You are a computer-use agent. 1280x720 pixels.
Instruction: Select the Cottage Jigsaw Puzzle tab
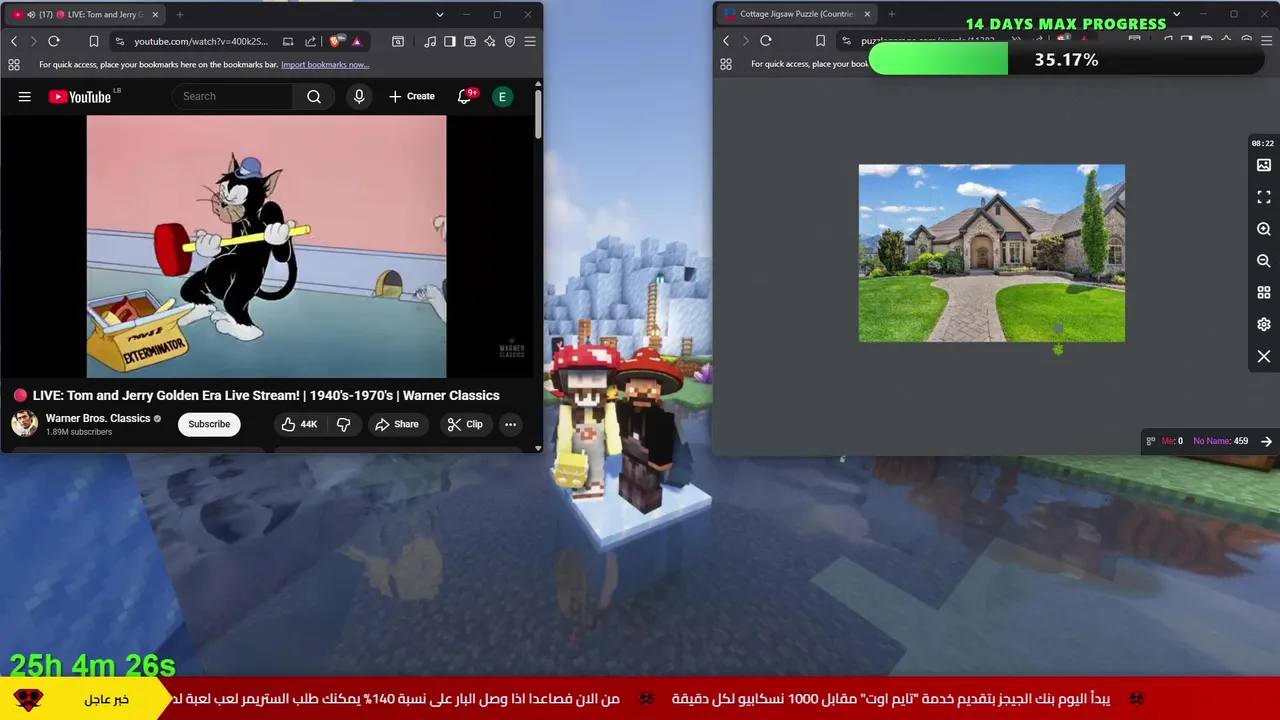795,14
